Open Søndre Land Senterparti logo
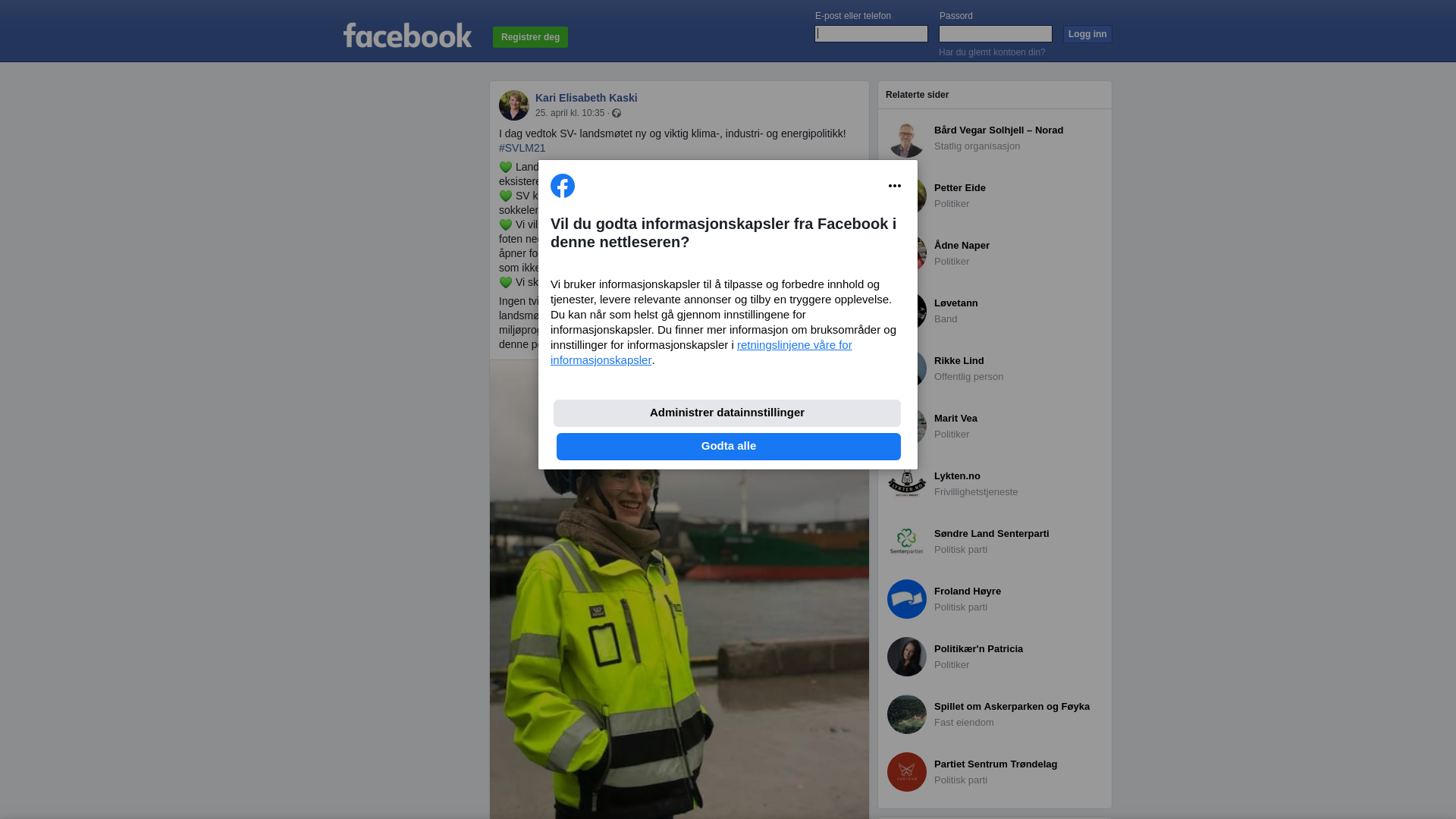Viewport: 1456px width, 819px height. 907,541
